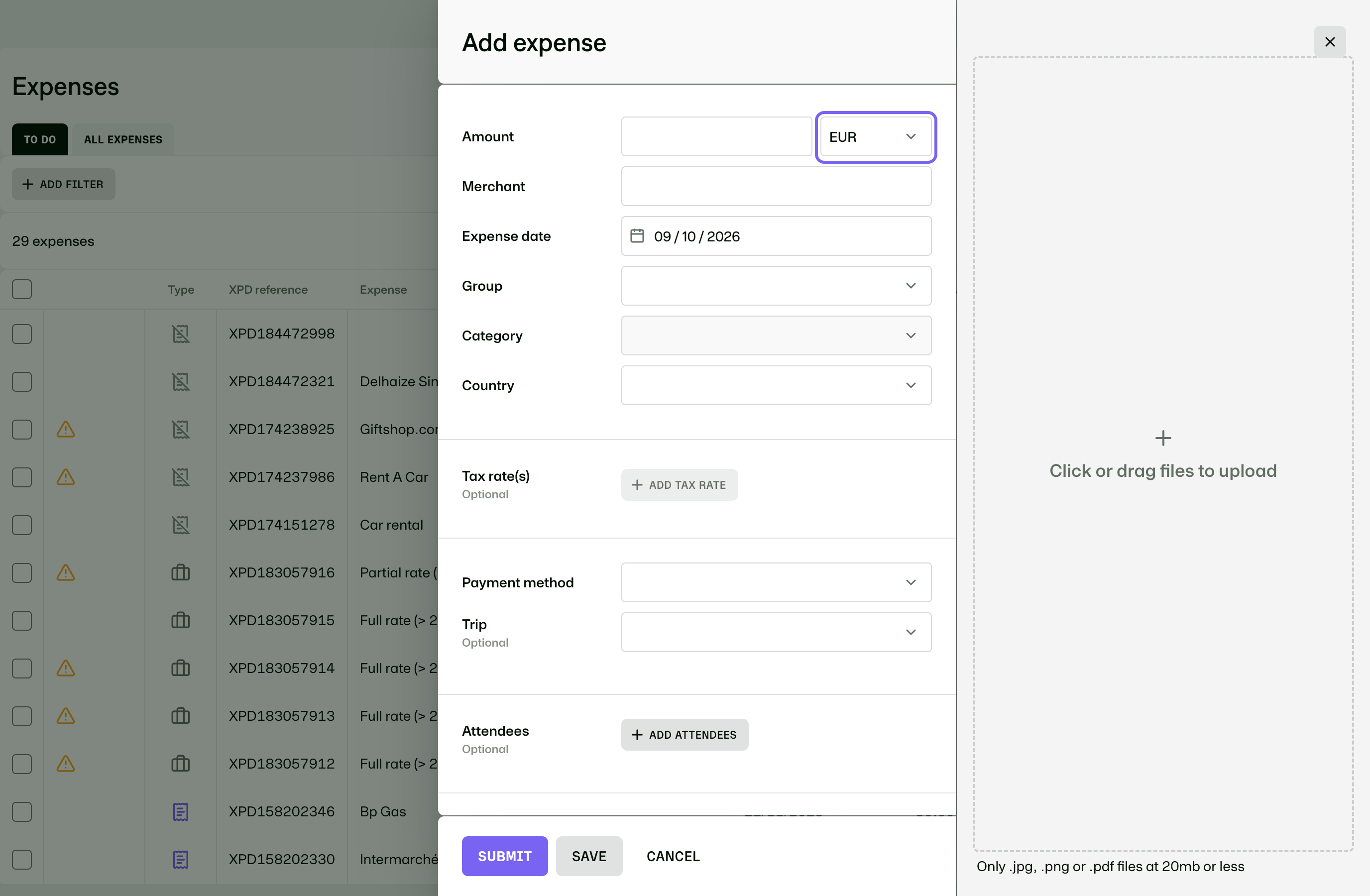Switch to the ALL EXPENSES tab
The image size is (1370, 896).
pos(123,139)
